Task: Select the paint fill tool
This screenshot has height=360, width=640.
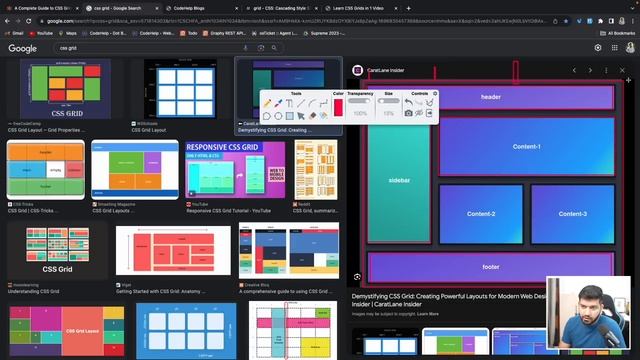Action: (x=323, y=116)
